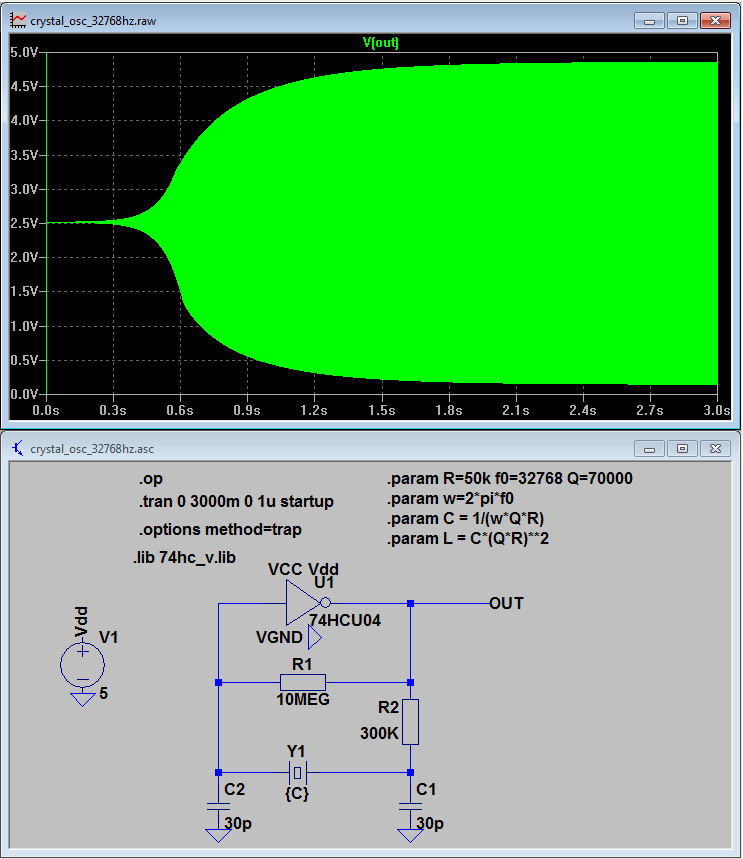This screenshot has width=743, height=859.
Task: Select the 74HCU04 inverter U1 symbol
Action: [x=306, y=603]
